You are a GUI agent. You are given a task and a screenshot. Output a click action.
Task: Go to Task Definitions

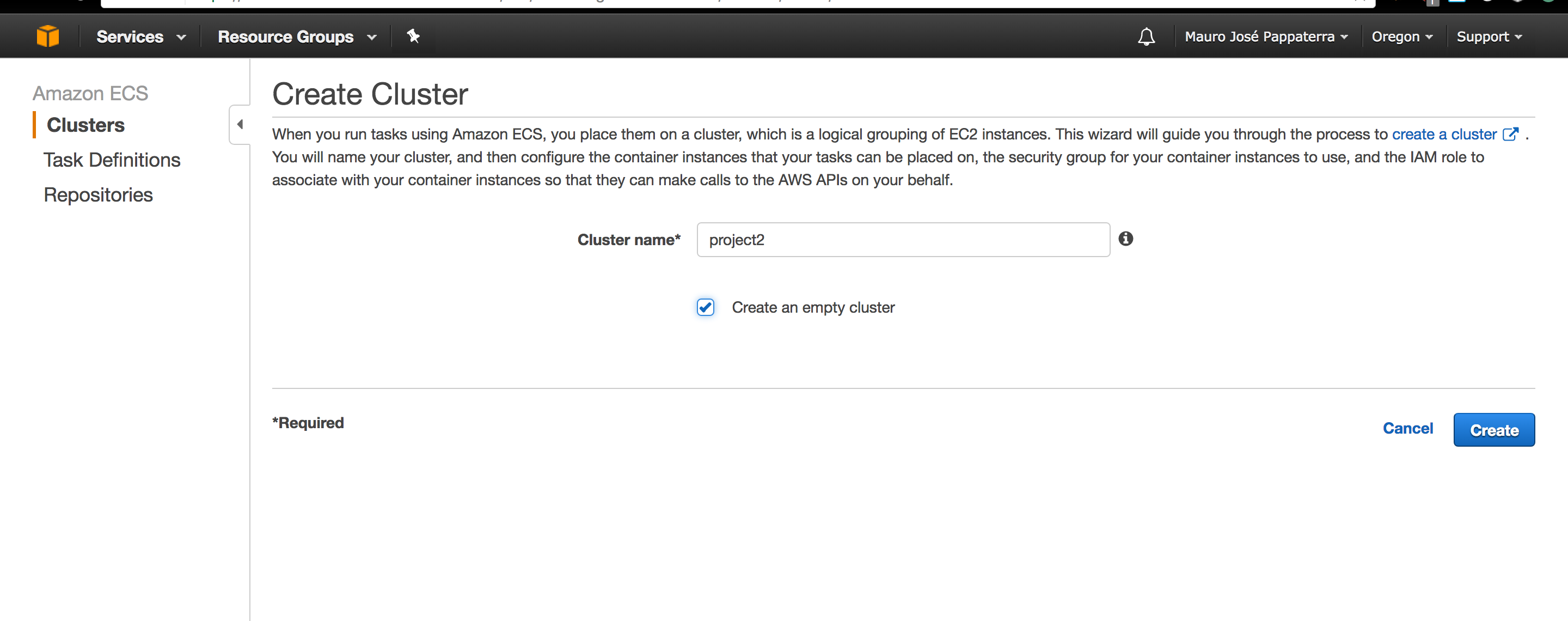point(112,160)
